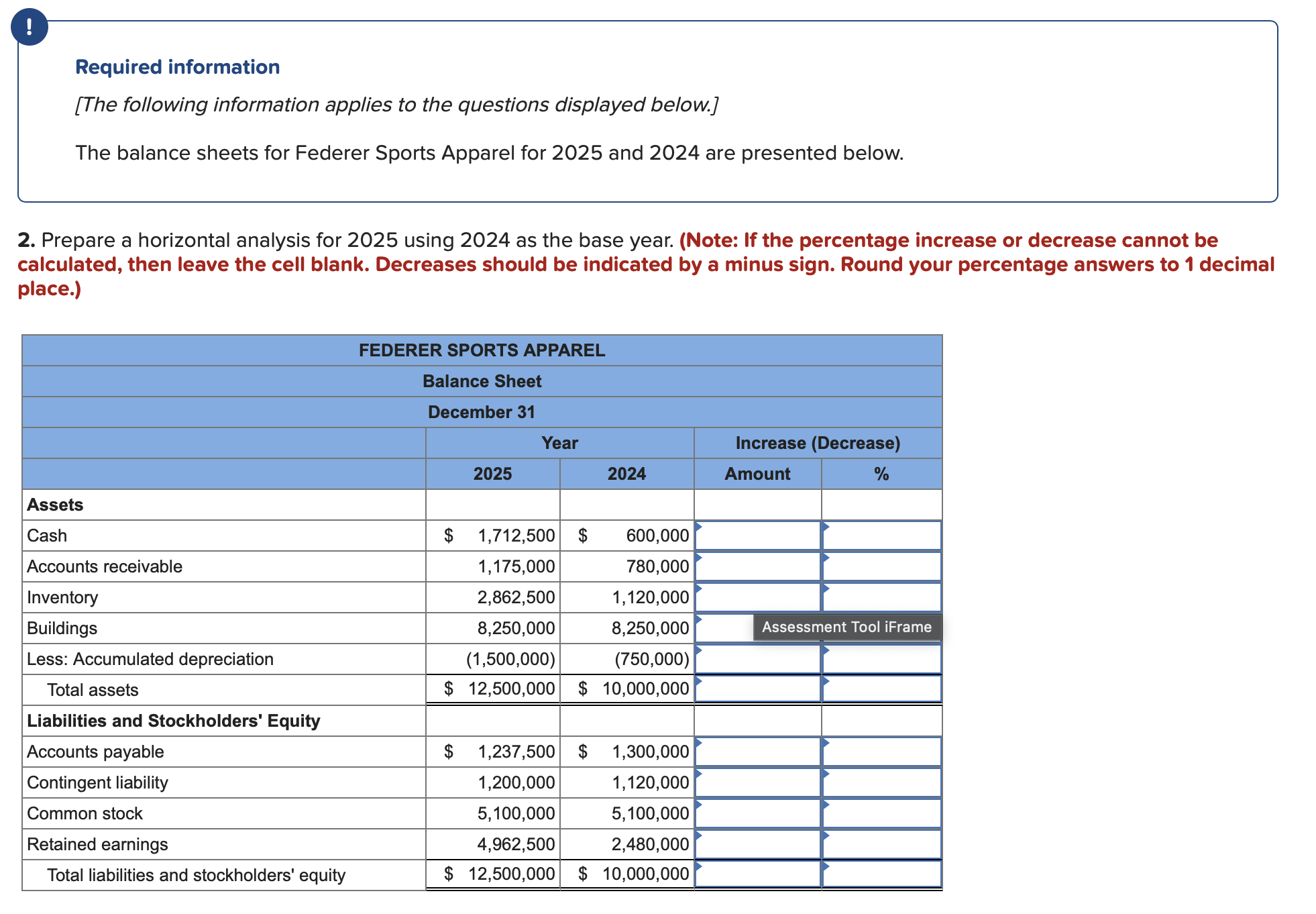Click Contingent liability Amount cell
This screenshot has width=1316, height=914.
758,782
